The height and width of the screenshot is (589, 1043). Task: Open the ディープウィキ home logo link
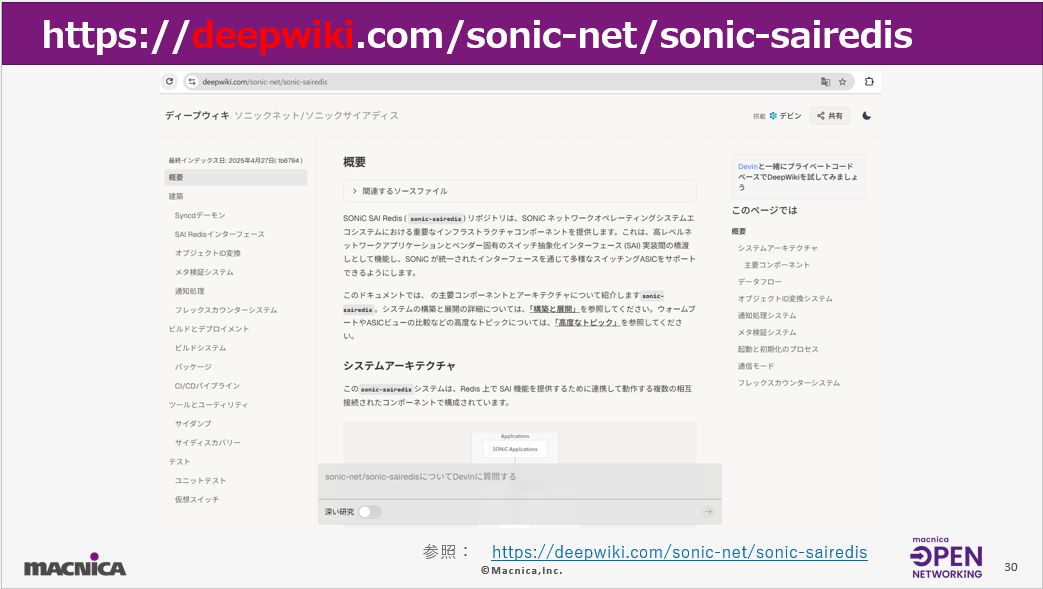click(x=197, y=116)
